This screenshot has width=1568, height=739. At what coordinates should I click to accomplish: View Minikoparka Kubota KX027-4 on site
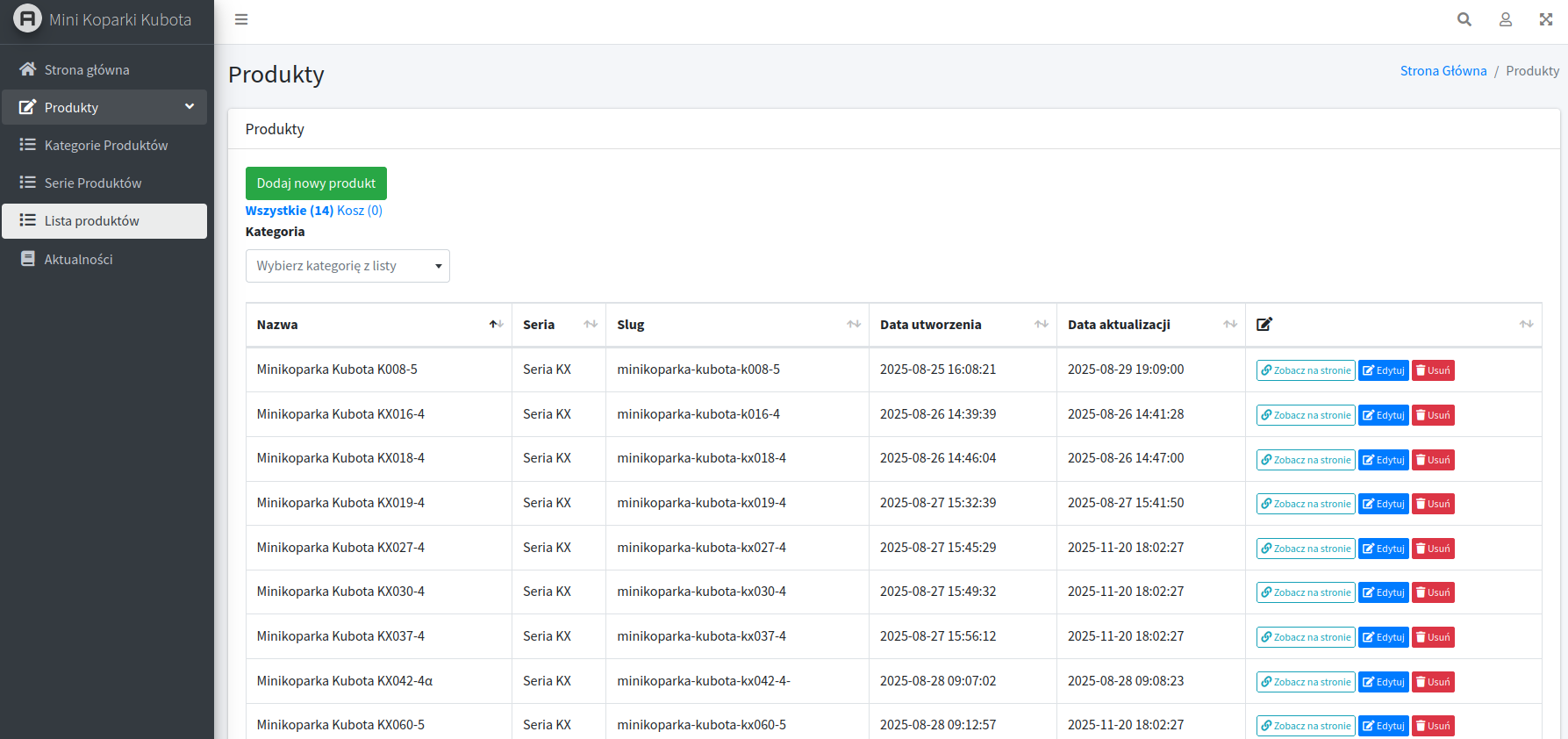click(x=1306, y=549)
